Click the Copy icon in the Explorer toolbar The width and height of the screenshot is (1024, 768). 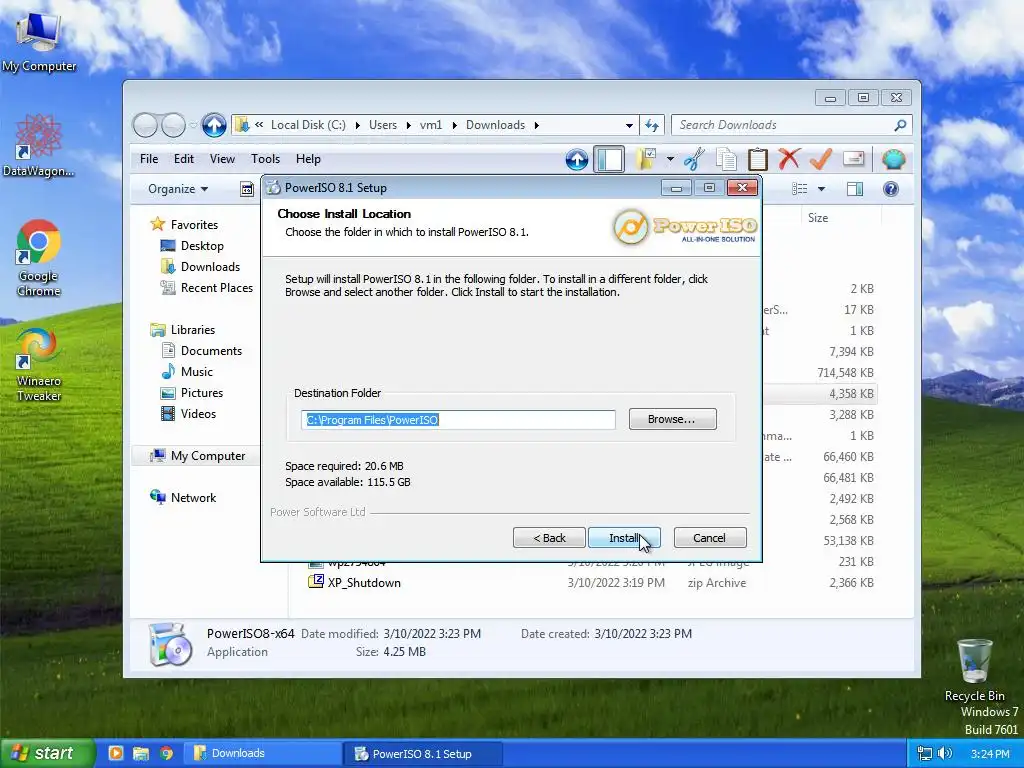tap(726, 159)
